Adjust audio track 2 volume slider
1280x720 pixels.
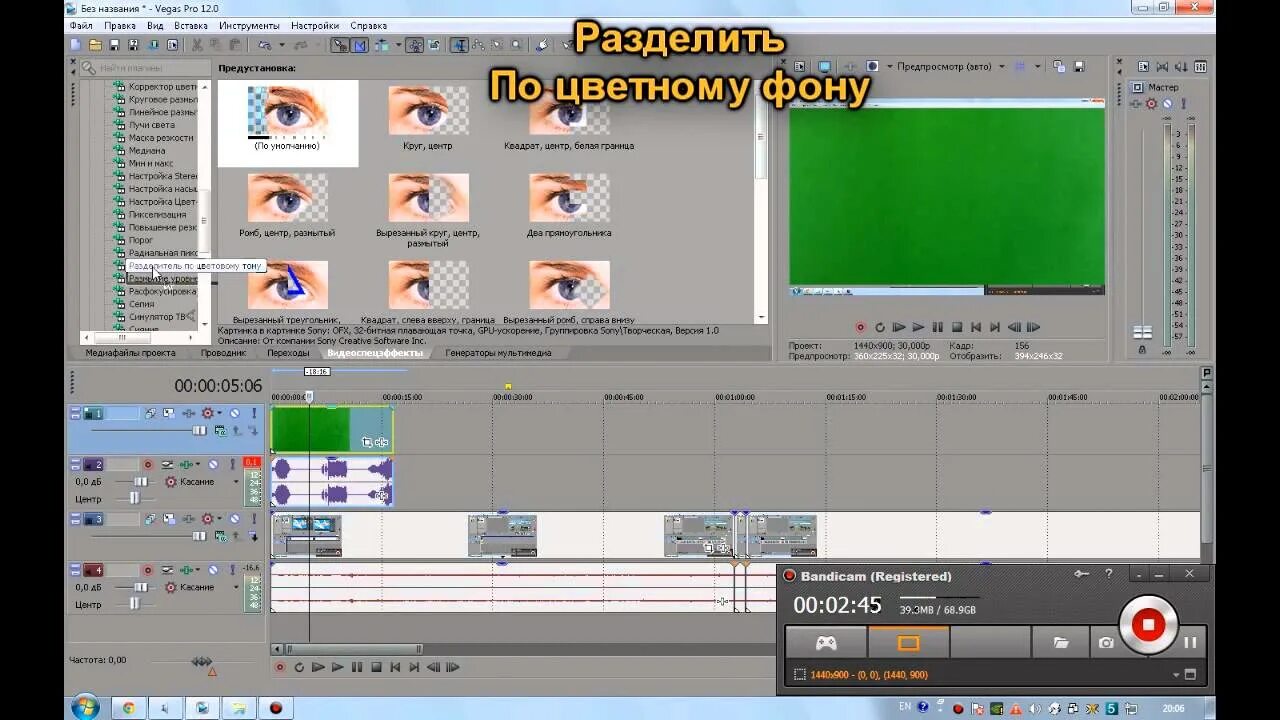coord(141,481)
